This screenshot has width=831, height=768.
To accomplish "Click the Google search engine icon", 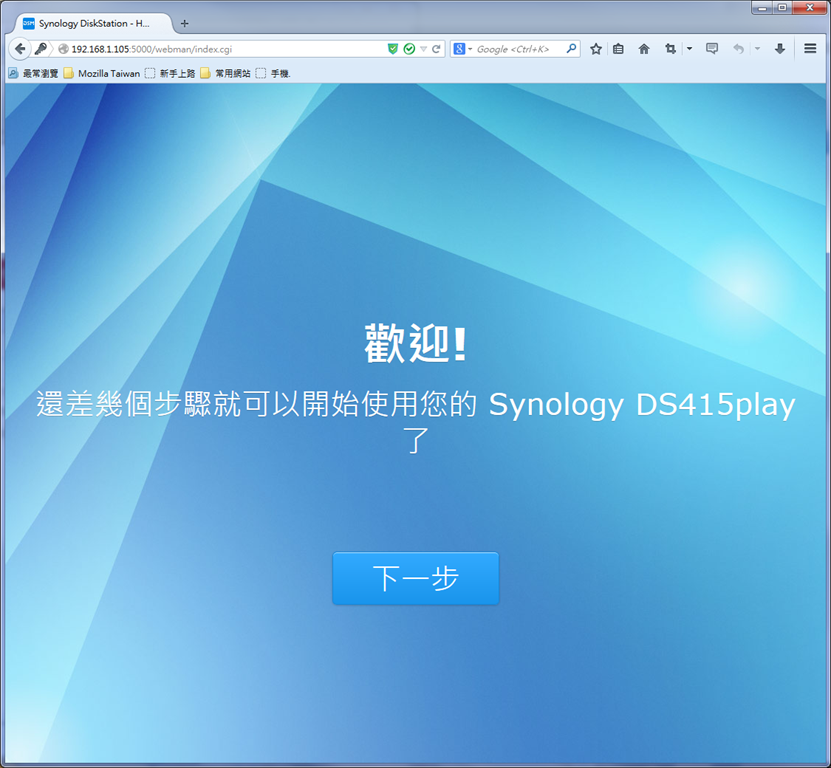I will coord(459,49).
